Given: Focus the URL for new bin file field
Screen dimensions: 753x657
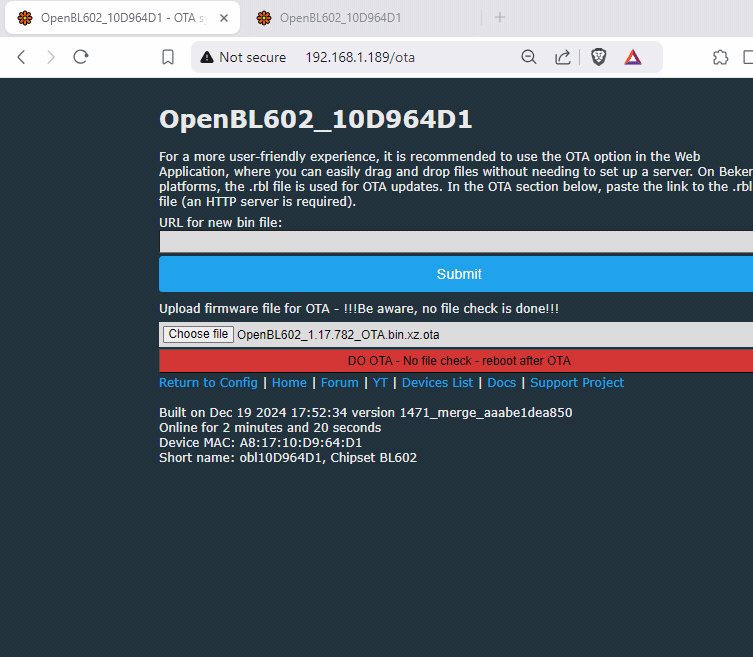Looking at the screenshot, I should coord(456,242).
